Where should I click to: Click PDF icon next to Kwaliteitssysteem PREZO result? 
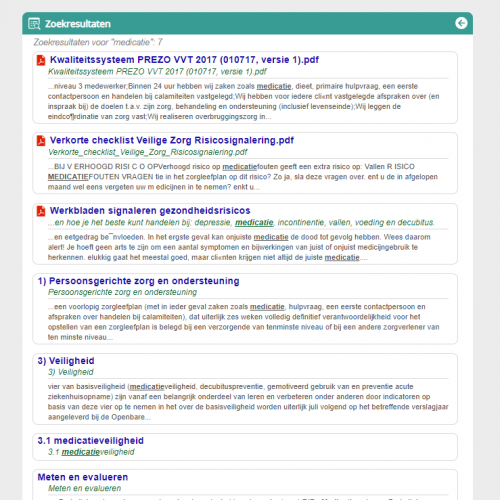41,60
